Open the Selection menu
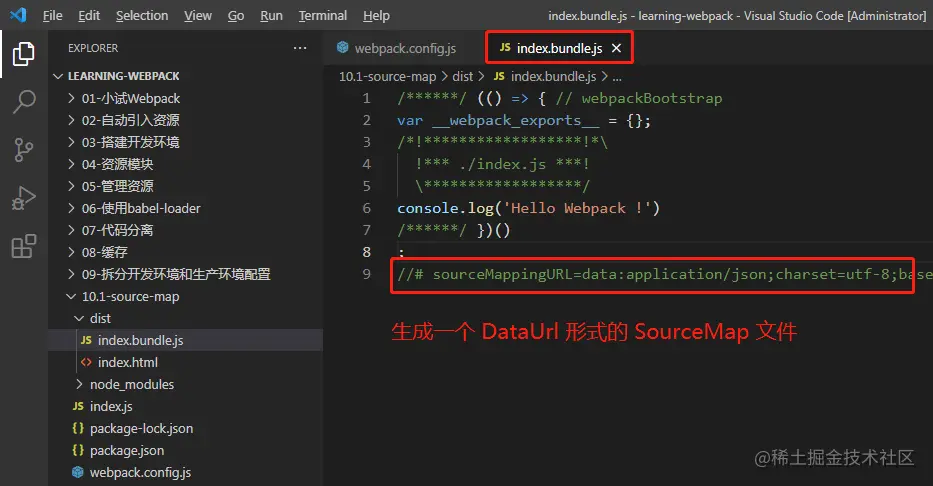 point(142,15)
